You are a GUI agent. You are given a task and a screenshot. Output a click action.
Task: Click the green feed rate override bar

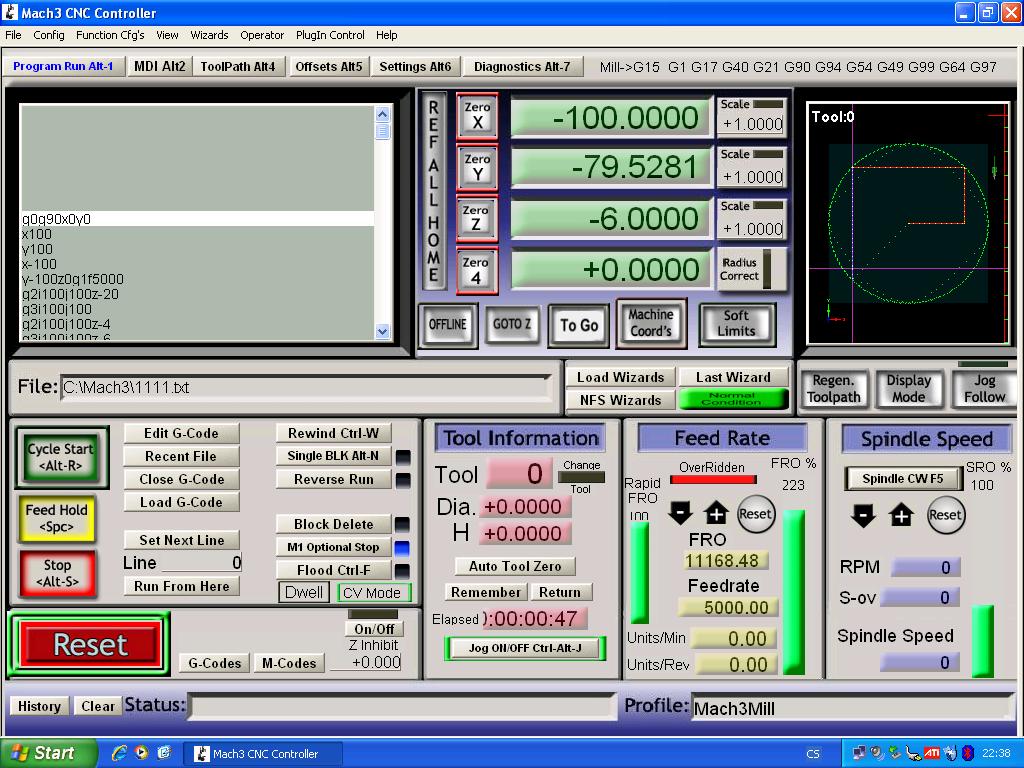pyautogui.click(x=793, y=590)
